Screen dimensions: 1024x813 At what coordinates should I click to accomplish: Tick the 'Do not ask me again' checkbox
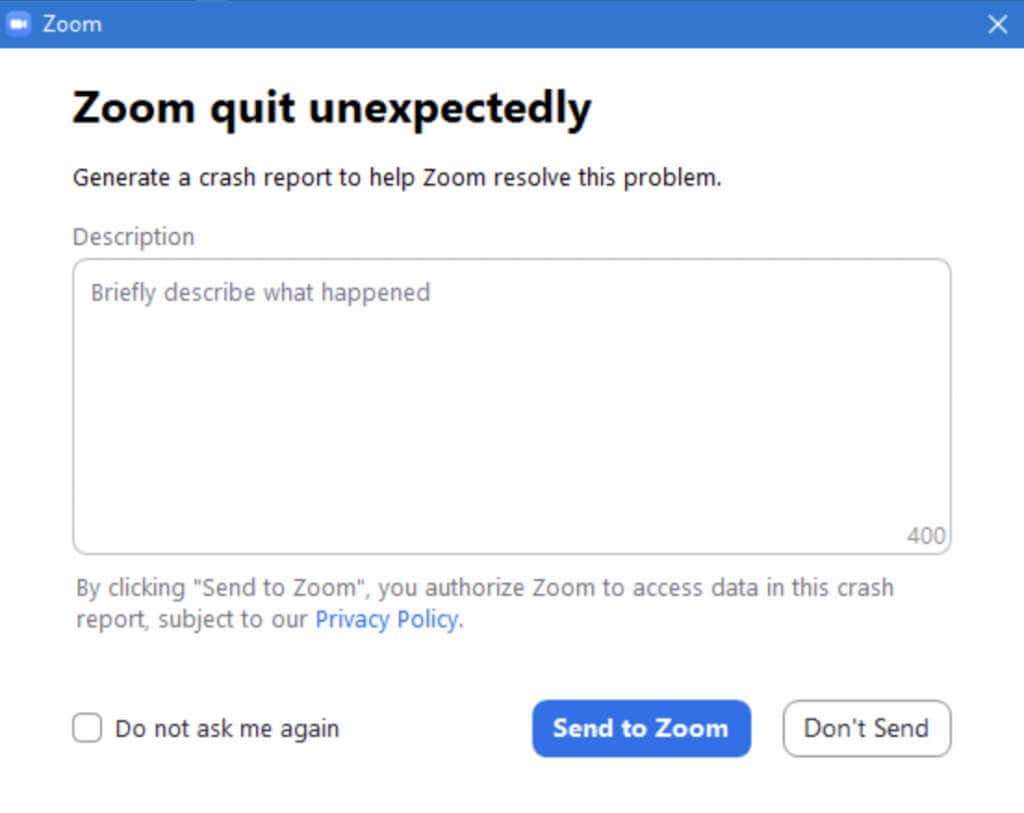pyautogui.click(x=87, y=728)
